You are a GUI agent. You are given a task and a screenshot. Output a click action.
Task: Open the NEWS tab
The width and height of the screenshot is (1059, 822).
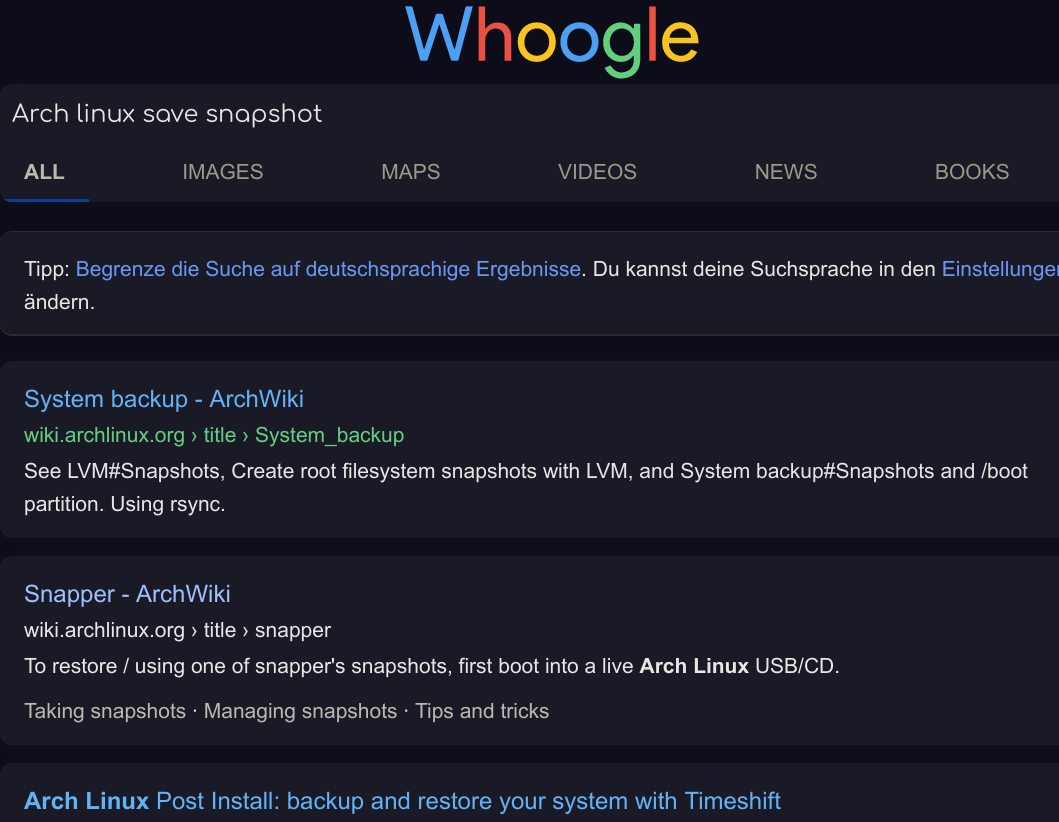(785, 172)
